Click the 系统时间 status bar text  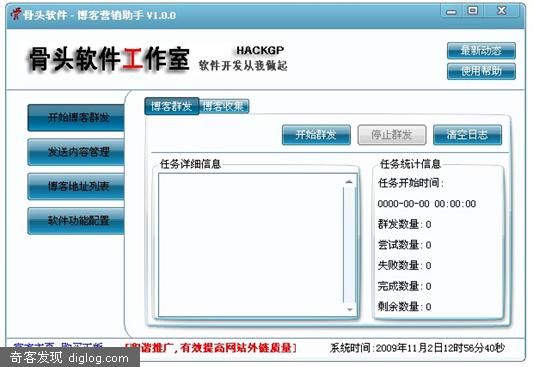tap(417, 348)
